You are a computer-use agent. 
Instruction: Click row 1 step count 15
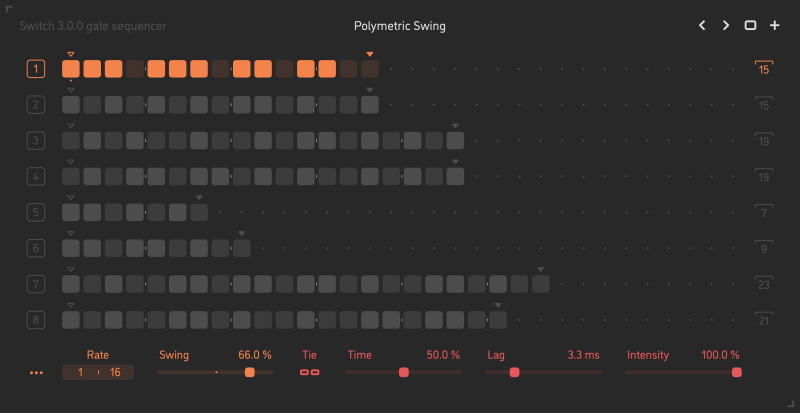[x=764, y=70]
